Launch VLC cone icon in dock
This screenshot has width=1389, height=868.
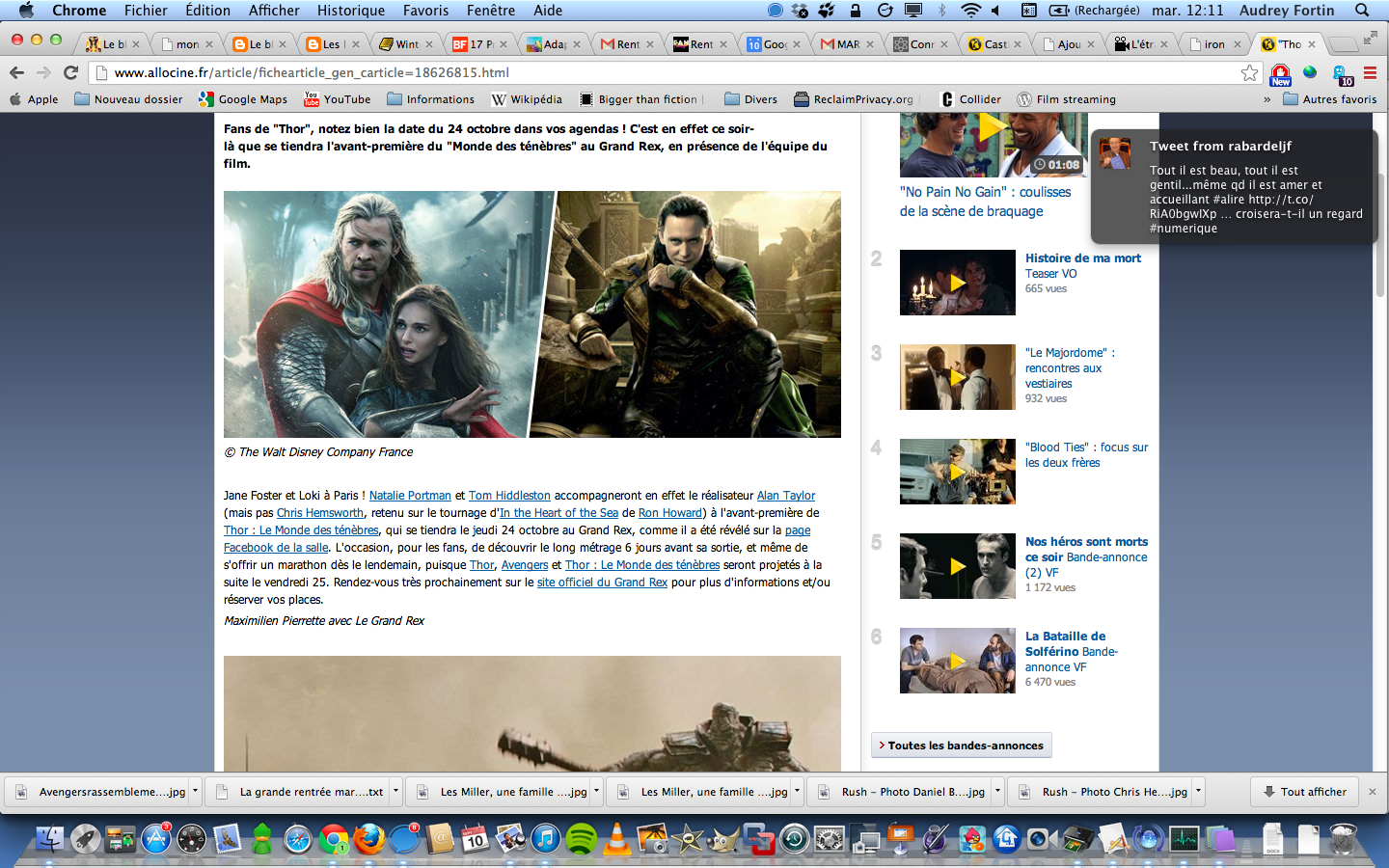point(616,839)
